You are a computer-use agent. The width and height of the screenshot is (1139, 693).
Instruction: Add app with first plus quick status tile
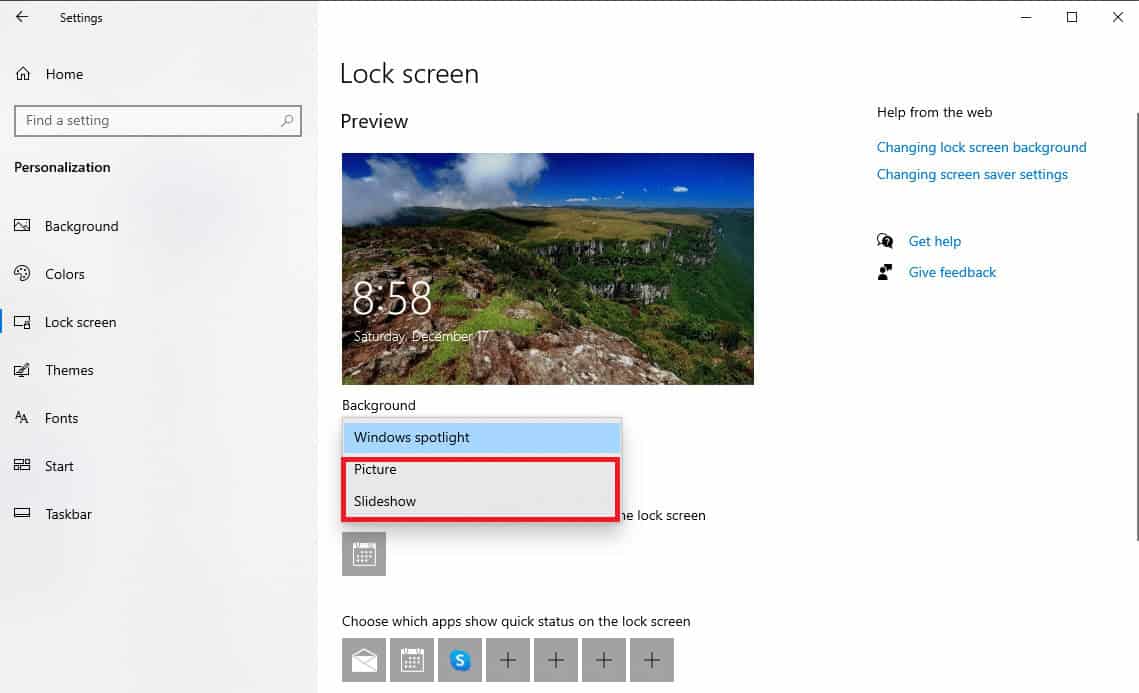point(508,660)
